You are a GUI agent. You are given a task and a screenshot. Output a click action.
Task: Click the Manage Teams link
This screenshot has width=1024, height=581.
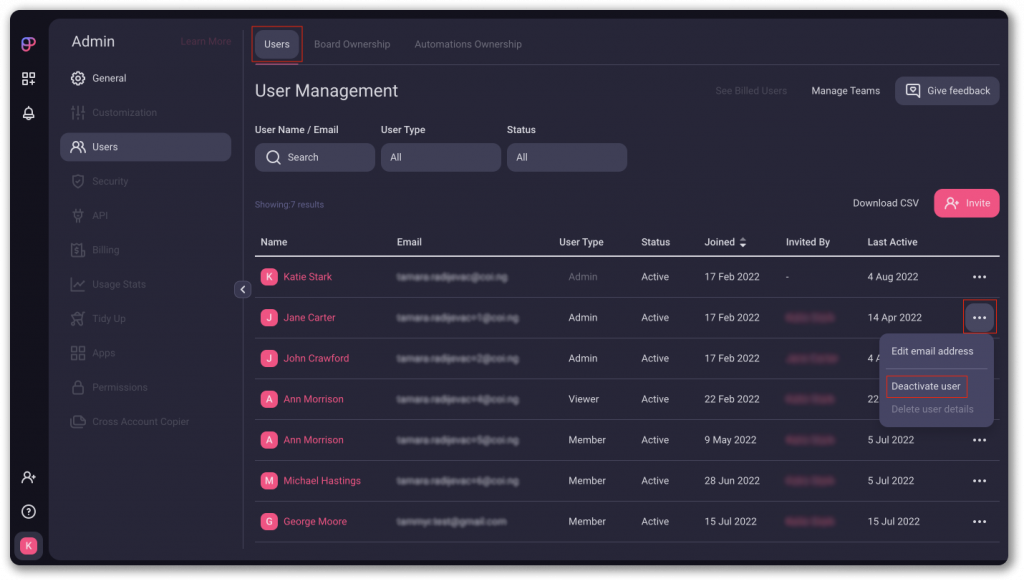pos(845,91)
